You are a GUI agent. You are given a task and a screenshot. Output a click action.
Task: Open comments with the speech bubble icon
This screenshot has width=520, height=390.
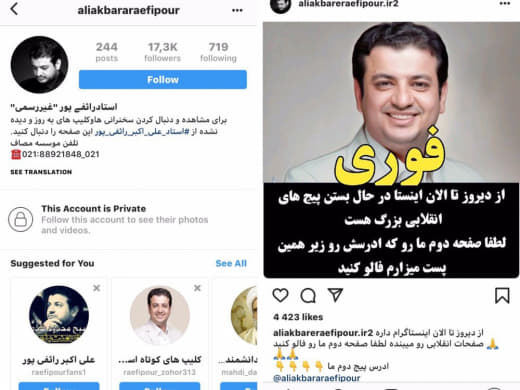tap(308, 295)
